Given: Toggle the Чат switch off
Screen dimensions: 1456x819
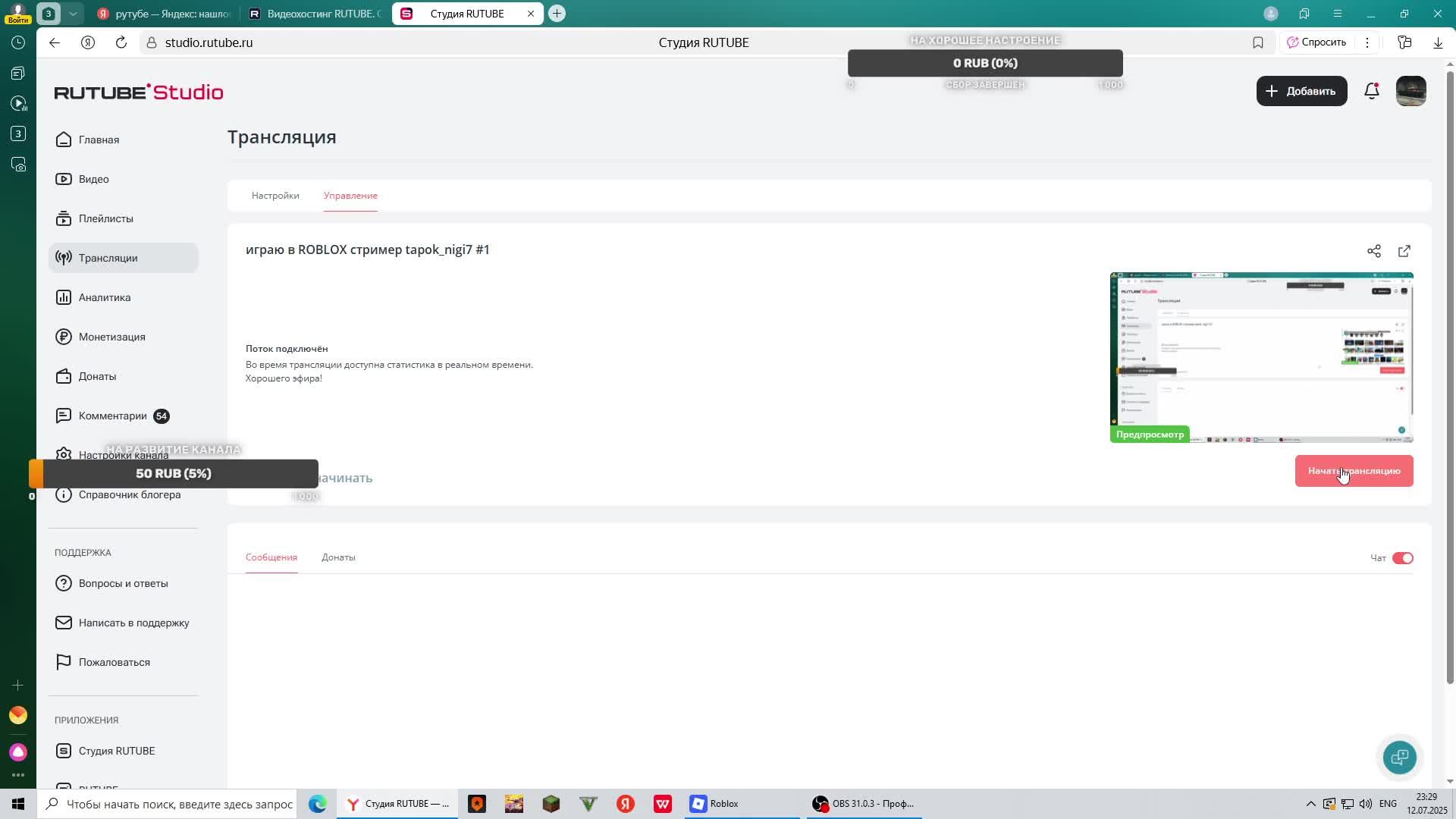Looking at the screenshot, I should click(1402, 558).
